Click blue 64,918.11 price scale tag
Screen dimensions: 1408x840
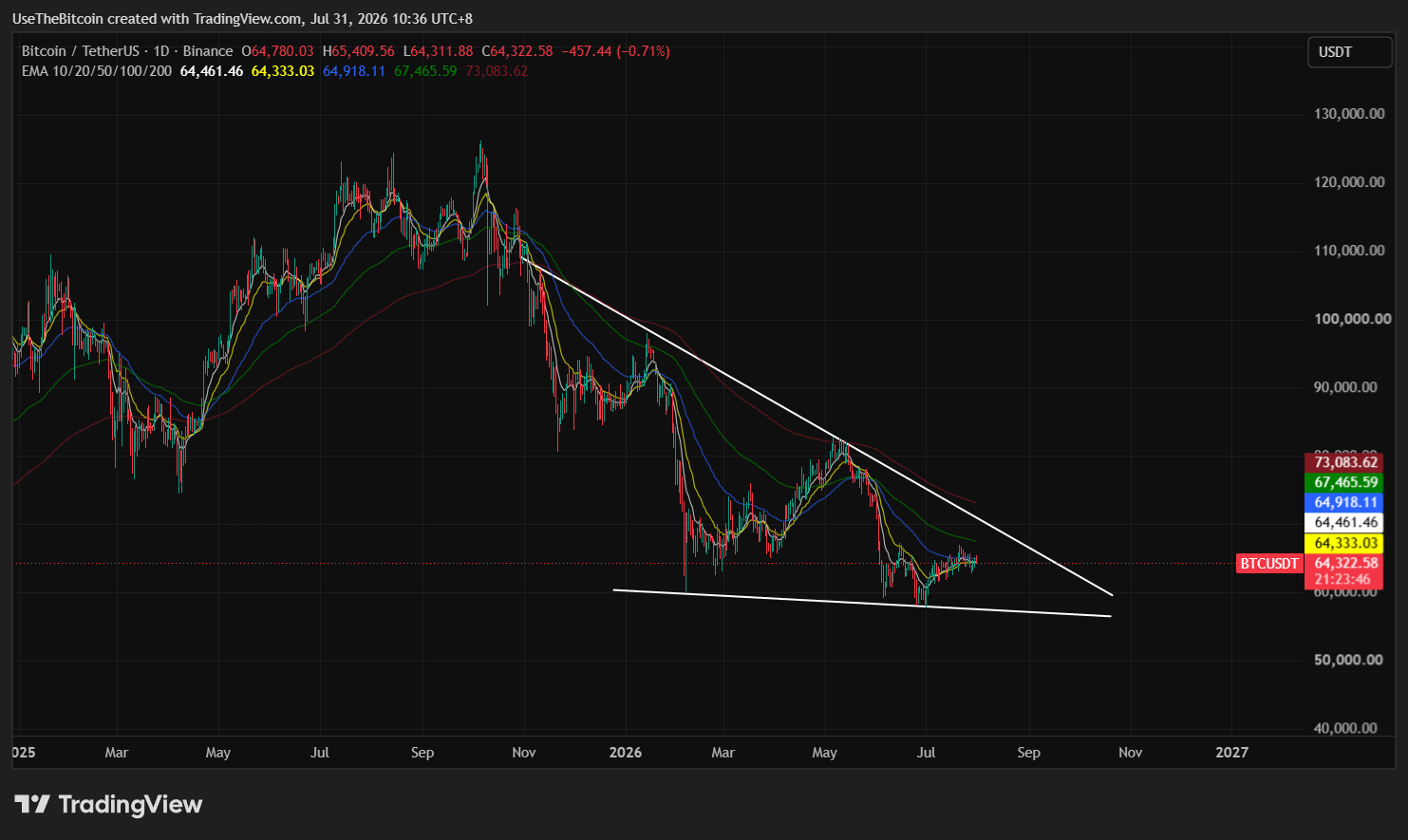point(1344,502)
